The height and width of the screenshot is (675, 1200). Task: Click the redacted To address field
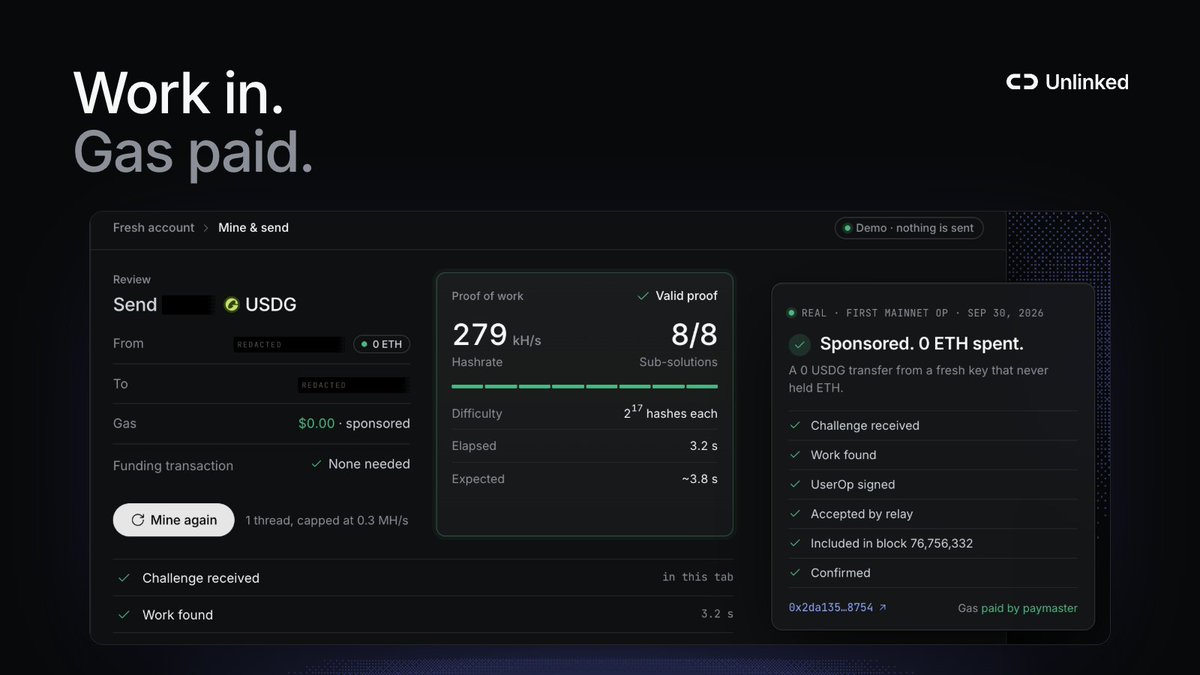(352, 384)
